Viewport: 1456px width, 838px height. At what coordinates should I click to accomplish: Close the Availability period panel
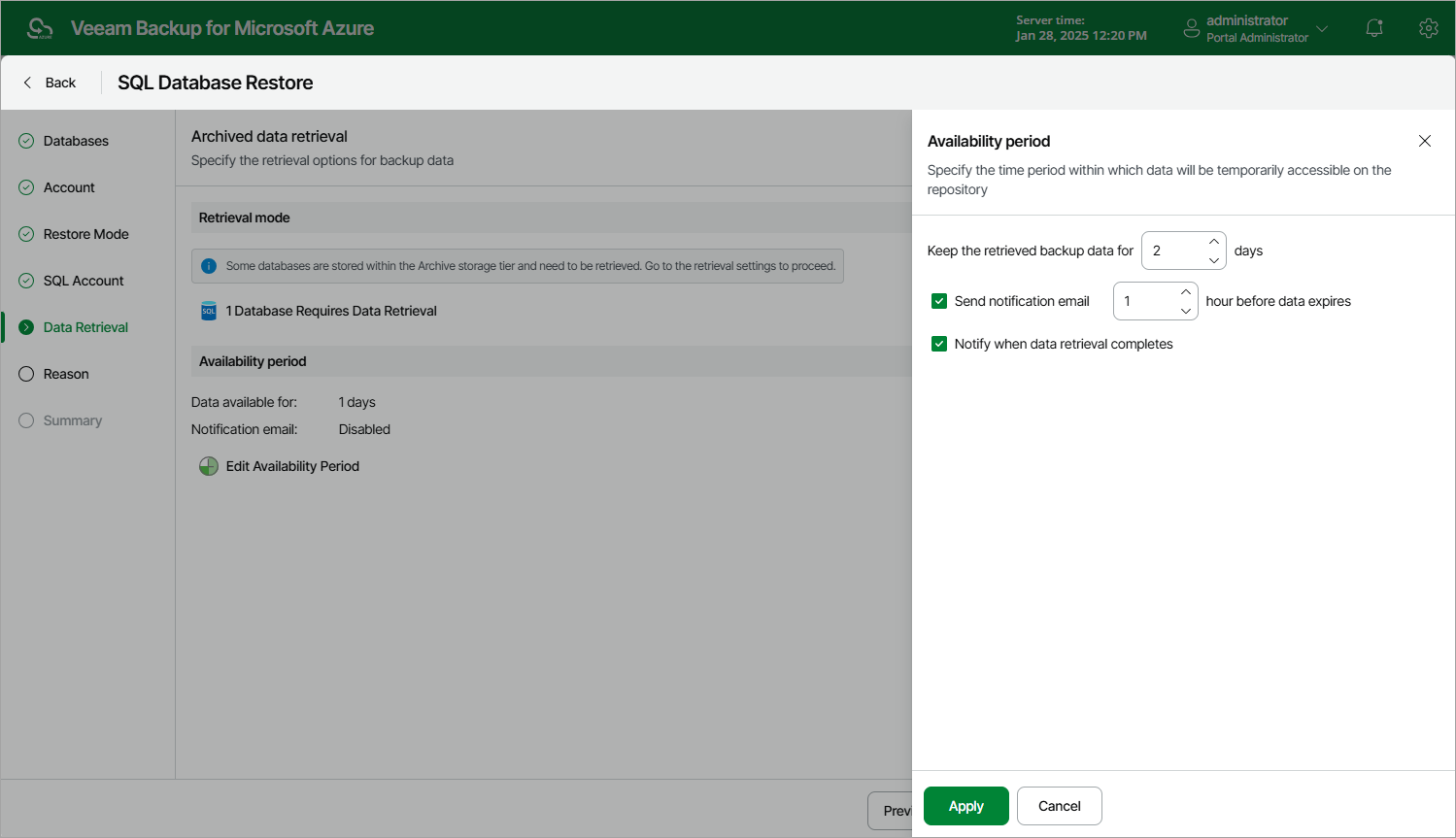pos(1425,141)
